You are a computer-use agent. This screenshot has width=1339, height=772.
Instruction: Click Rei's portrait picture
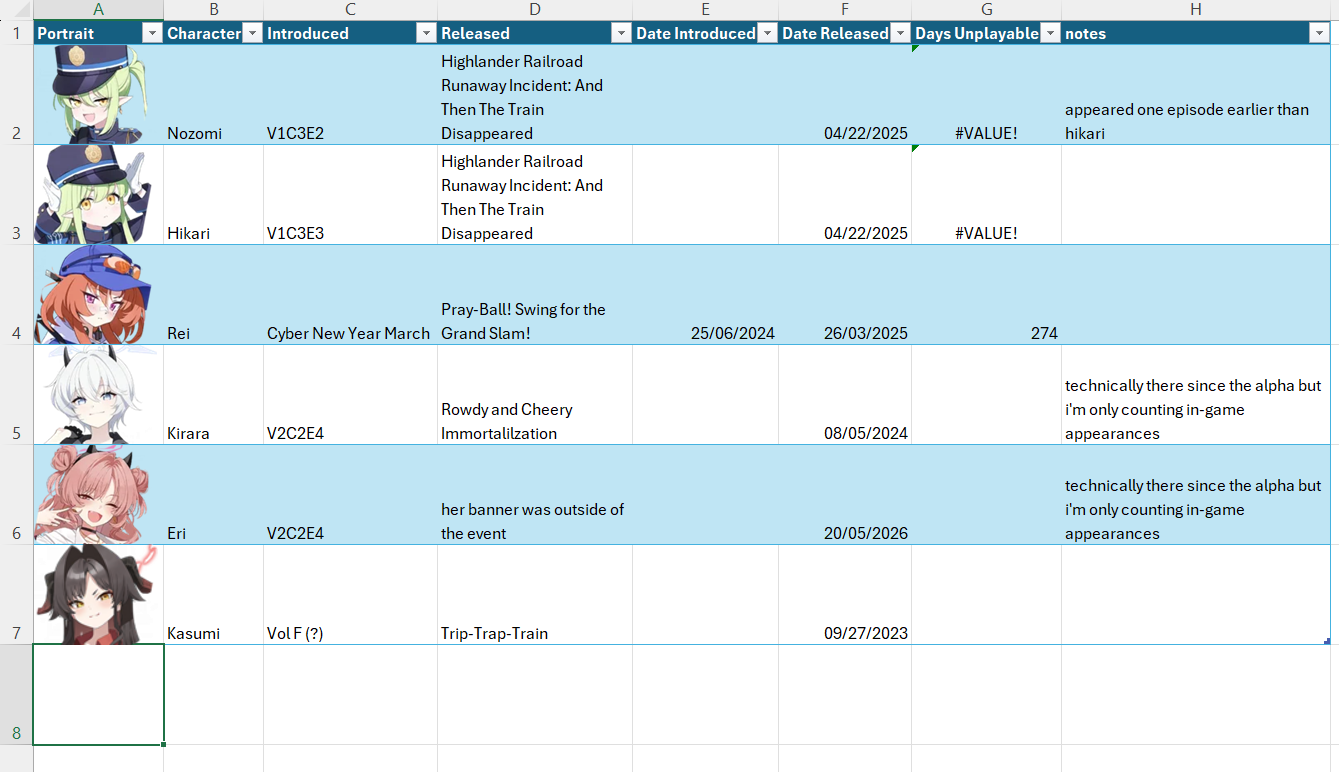93,295
